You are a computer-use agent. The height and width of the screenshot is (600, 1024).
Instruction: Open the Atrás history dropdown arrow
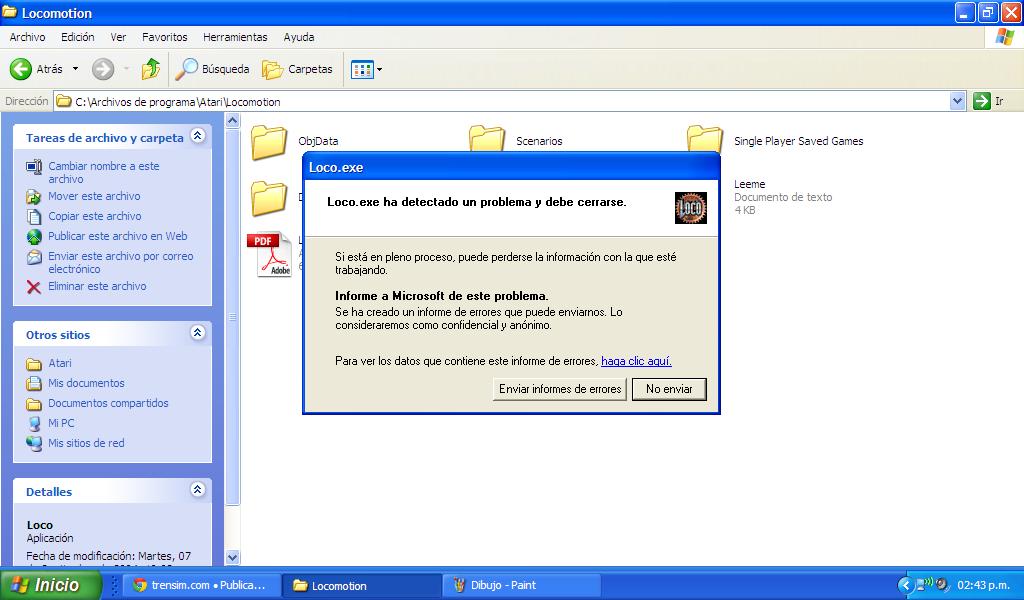[75, 69]
